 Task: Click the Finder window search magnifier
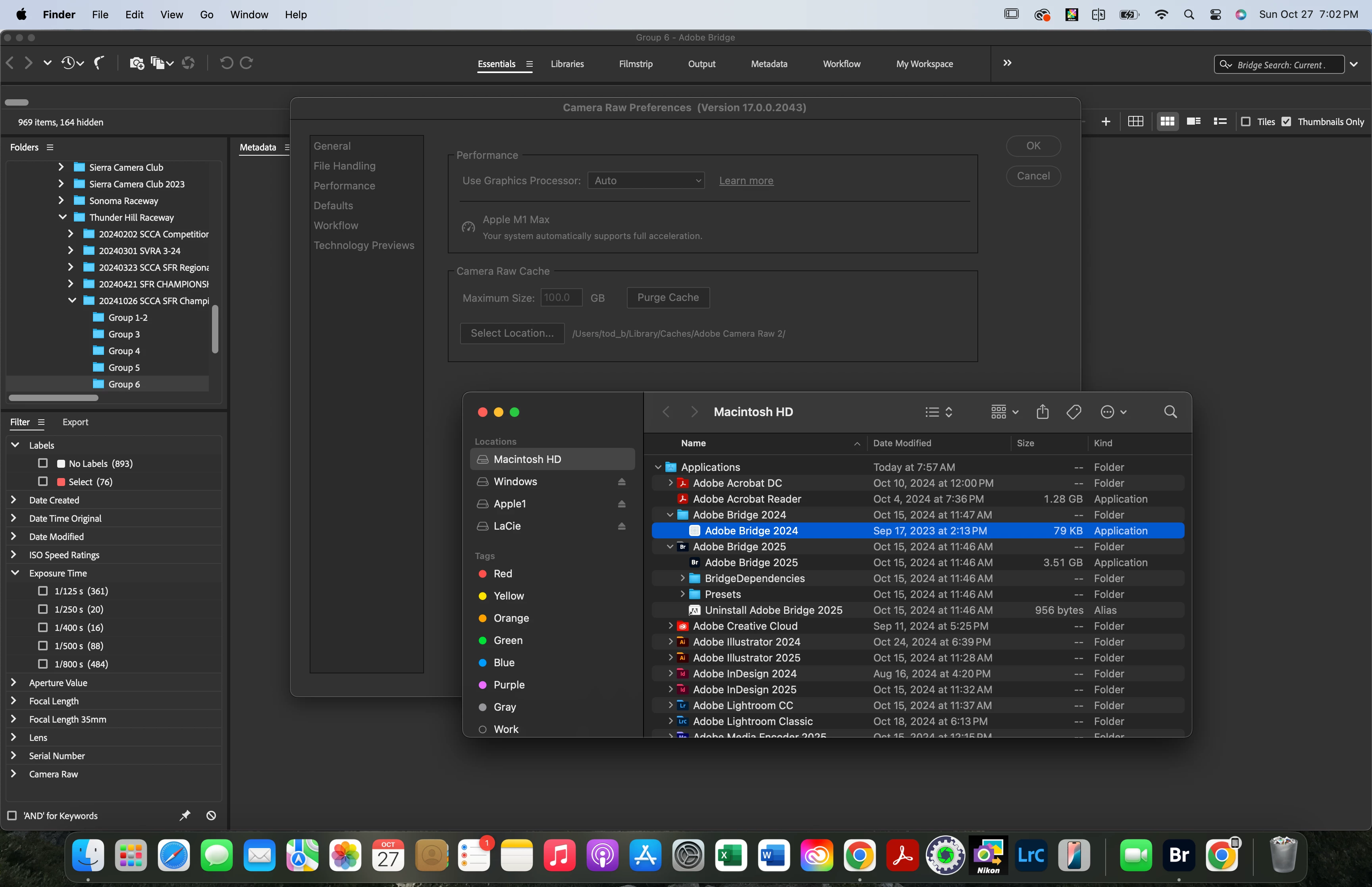click(1170, 412)
